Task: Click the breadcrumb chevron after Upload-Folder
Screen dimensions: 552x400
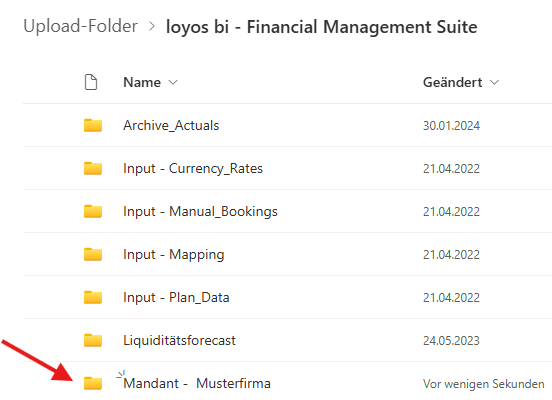Action: tap(152, 26)
